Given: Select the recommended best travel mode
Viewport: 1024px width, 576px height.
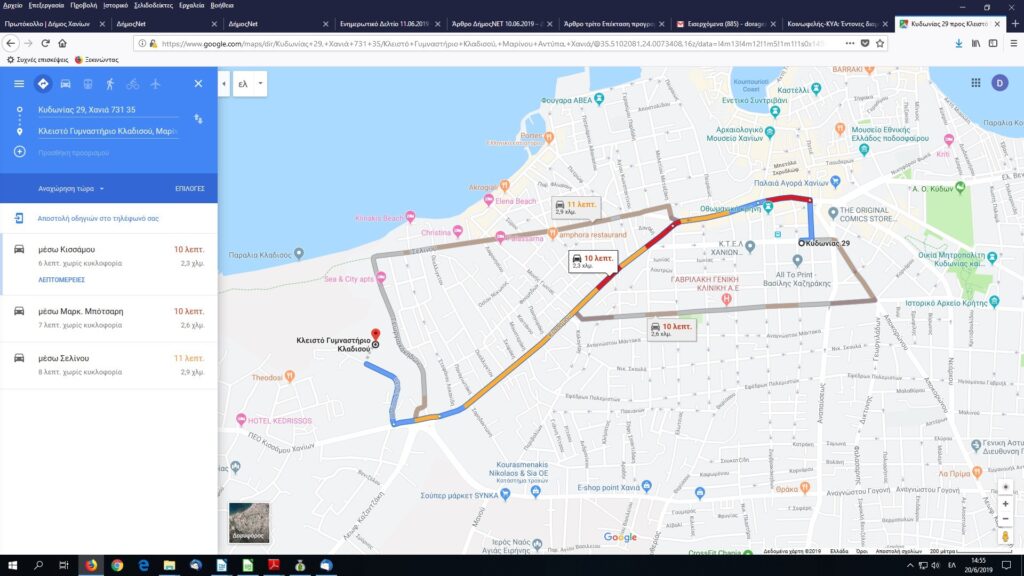Looking at the screenshot, I should point(42,83).
